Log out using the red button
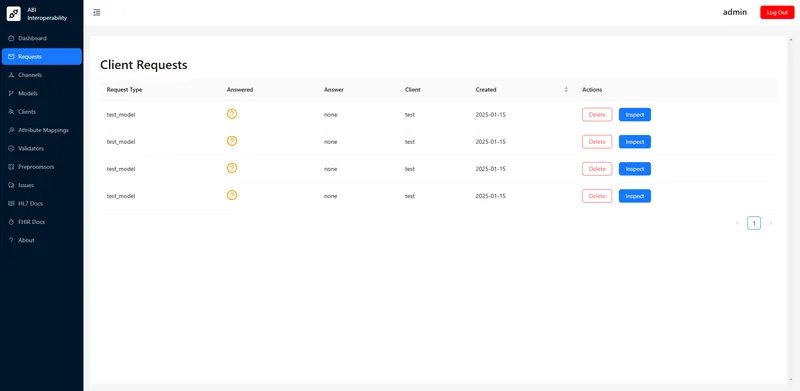Viewport: 800px width, 391px height. click(x=777, y=13)
